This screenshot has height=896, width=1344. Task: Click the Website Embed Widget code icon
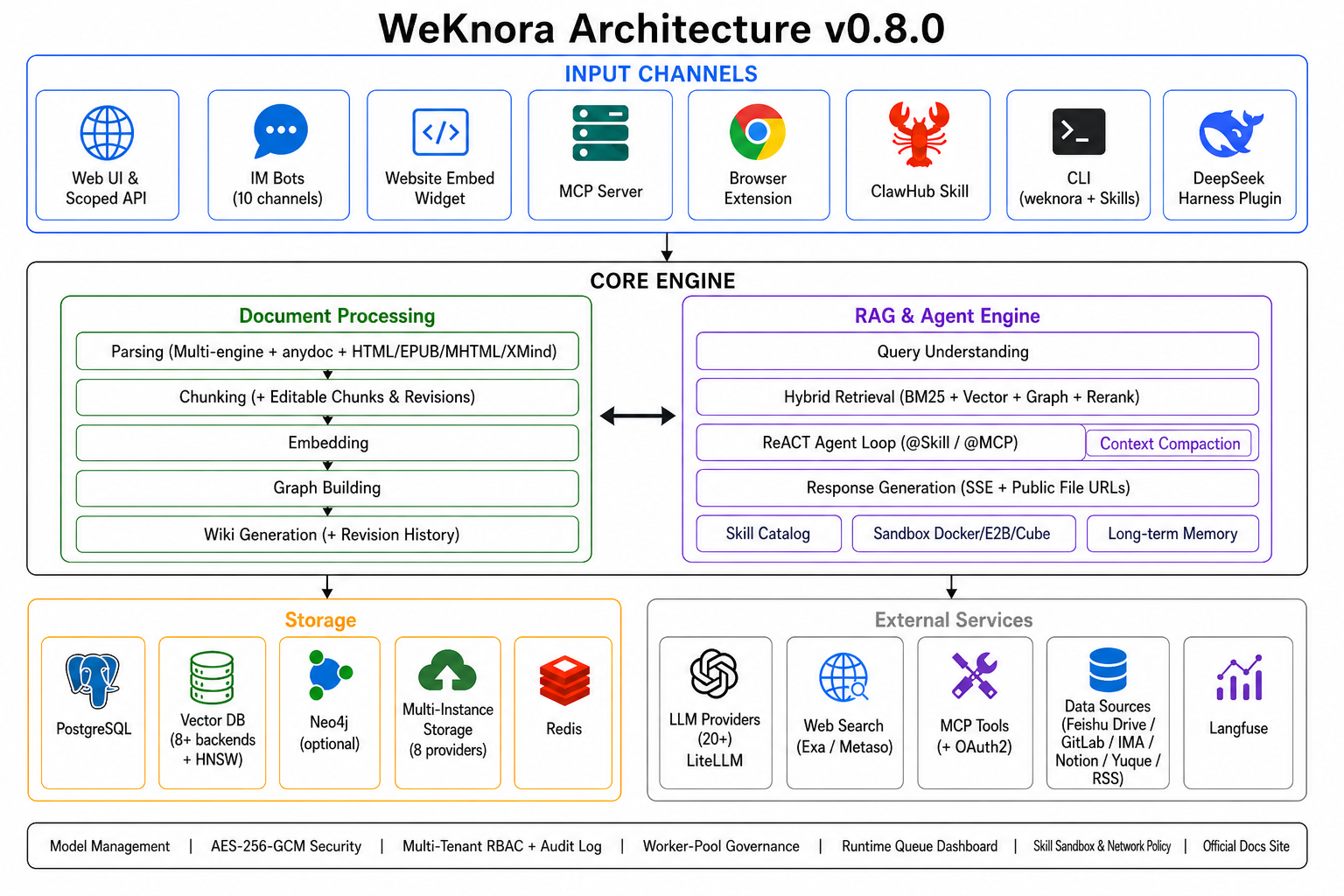click(440, 132)
